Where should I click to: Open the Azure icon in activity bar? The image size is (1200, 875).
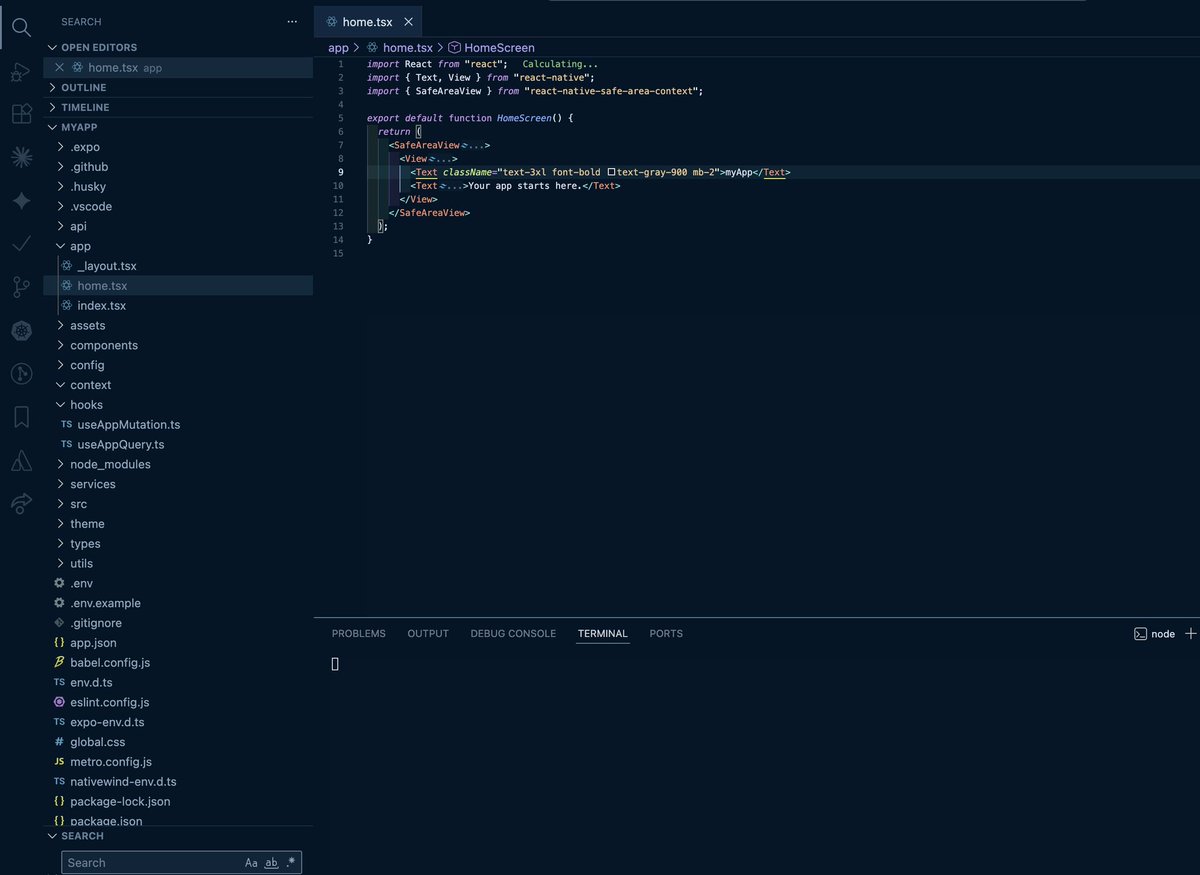click(x=21, y=461)
